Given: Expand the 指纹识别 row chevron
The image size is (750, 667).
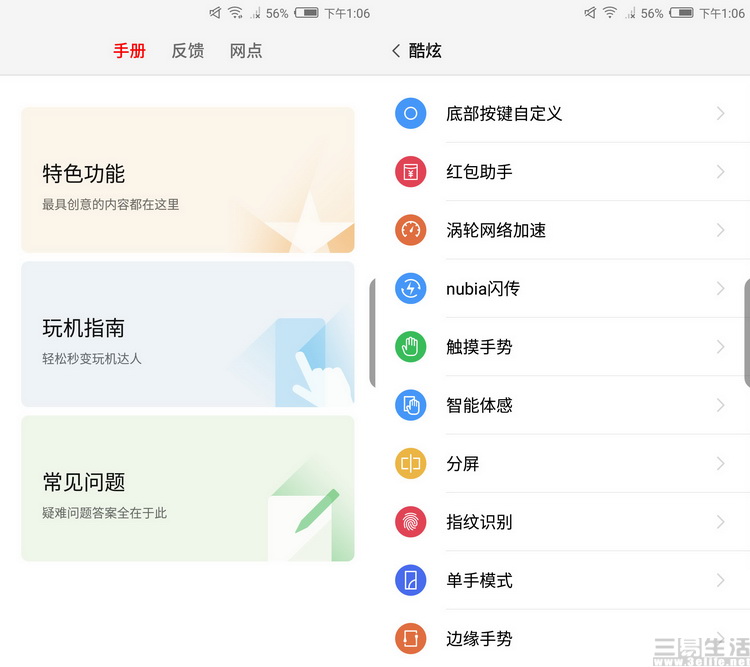Looking at the screenshot, I should pyautogui.click(x=720, y=522).
